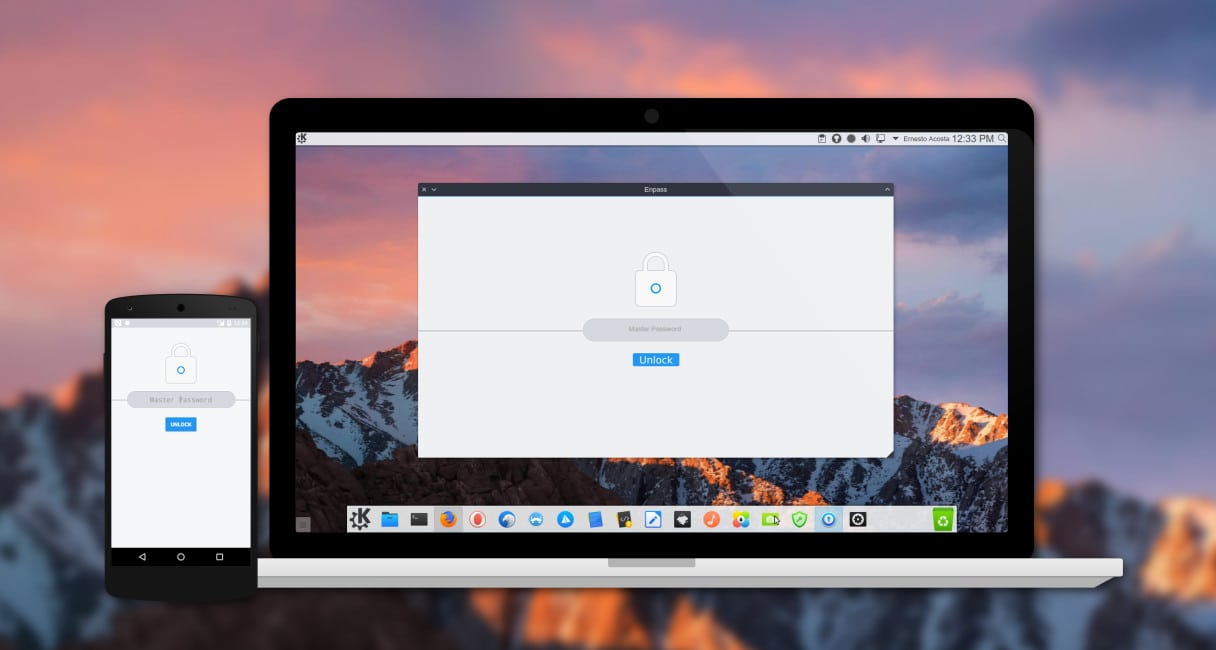Click the Enpass icon in the dock
The width and height of the screenshot is (1216, 650).
[x=828, y=519]
